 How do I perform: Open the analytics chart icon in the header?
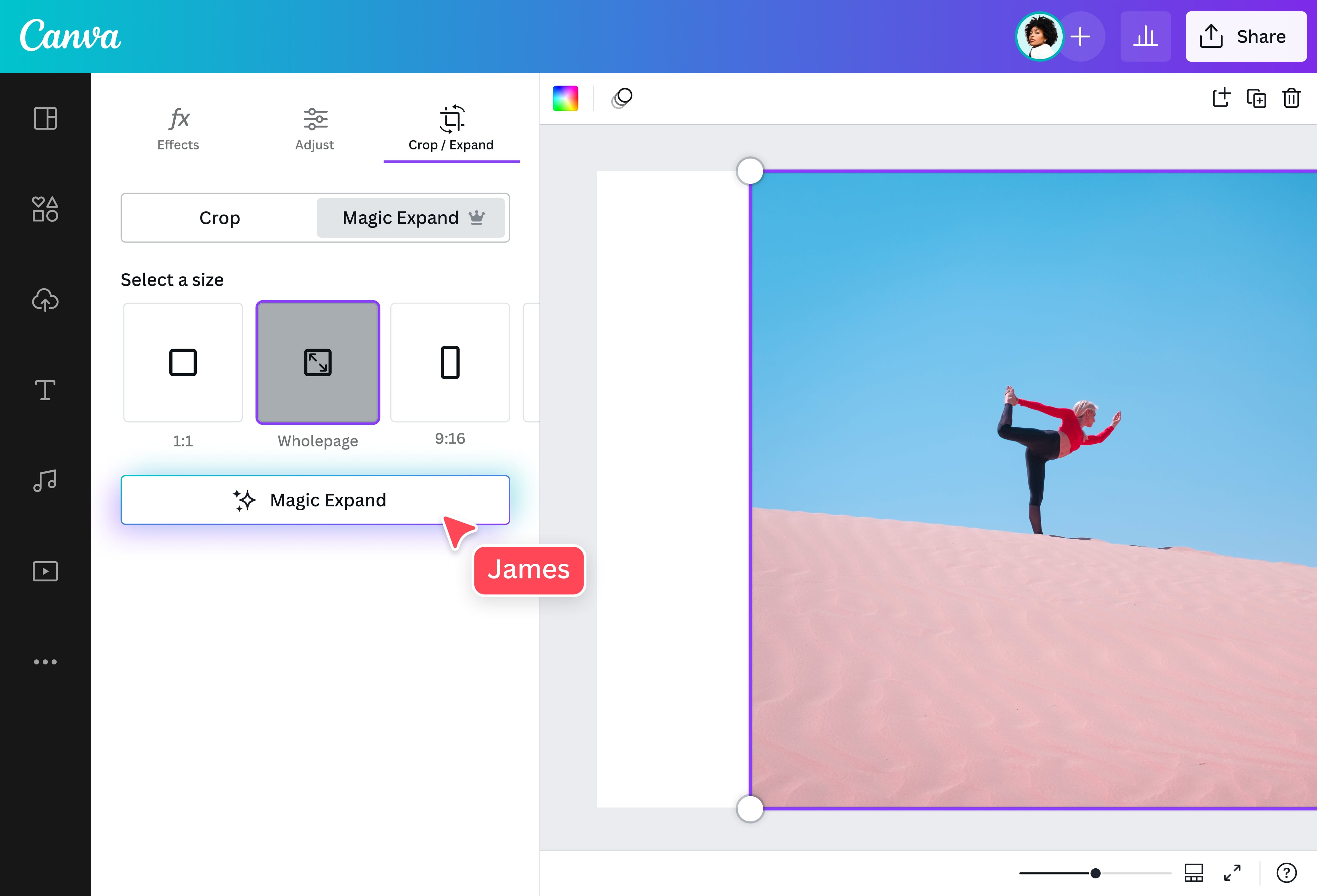1145,36
